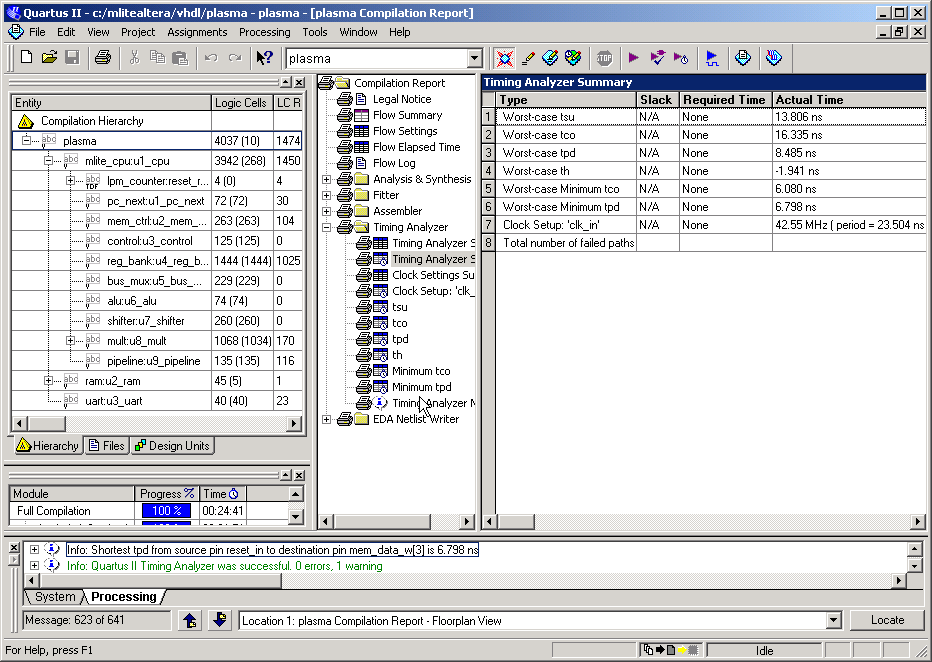Click the Locate button
The height and width of the screenshot is (662, 932).
(887, 620)
